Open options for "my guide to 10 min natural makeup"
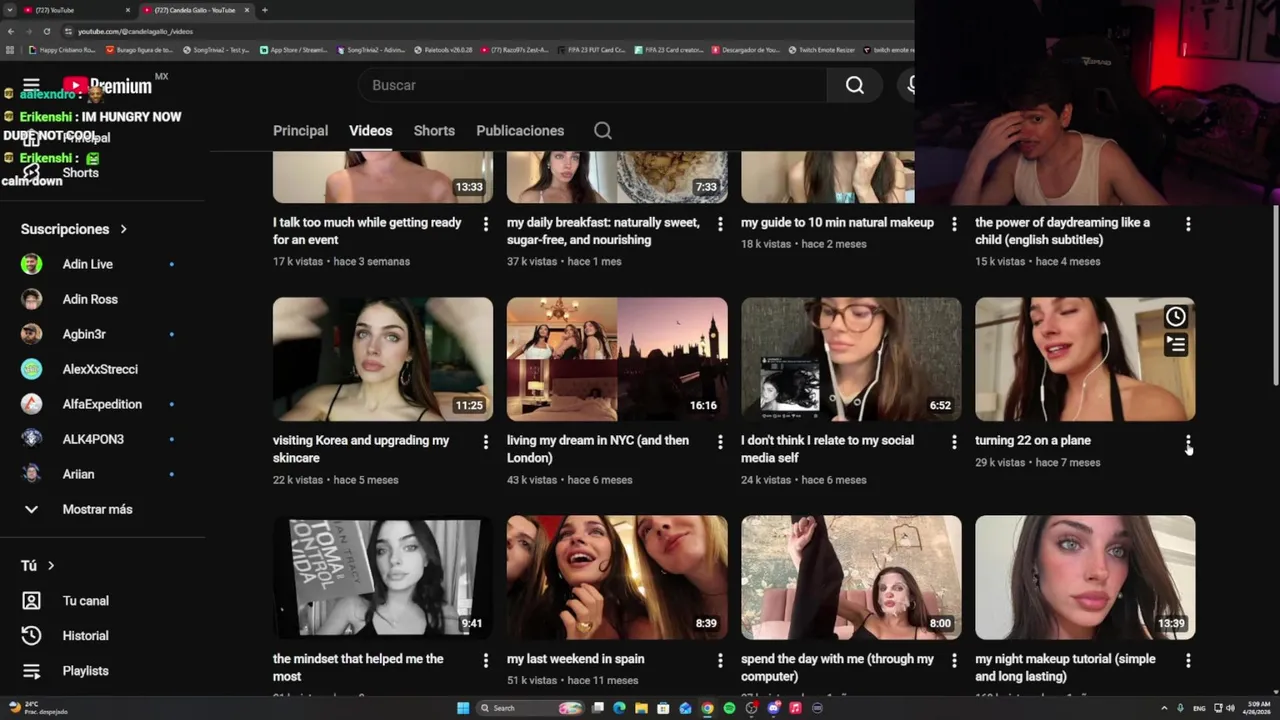This screenshot has width=1280, height=720. point(954,224)
